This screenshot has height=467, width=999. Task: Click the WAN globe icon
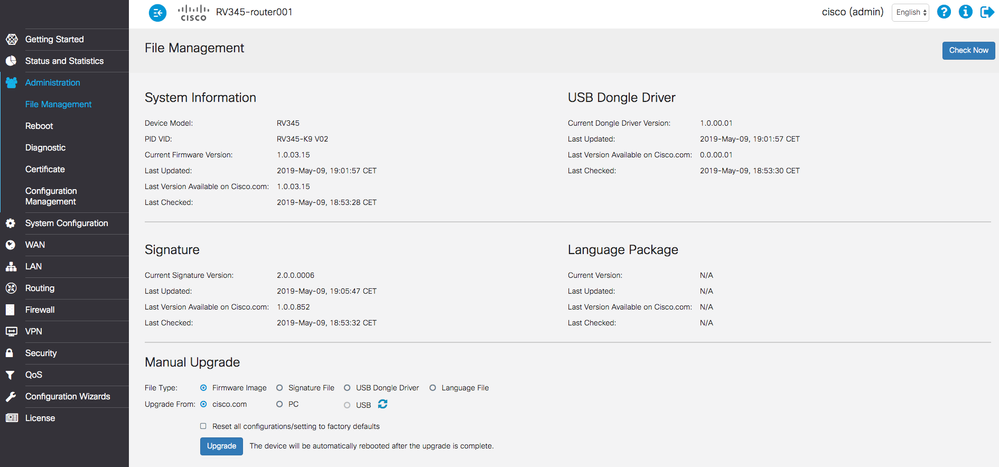[x=10, y=245]
